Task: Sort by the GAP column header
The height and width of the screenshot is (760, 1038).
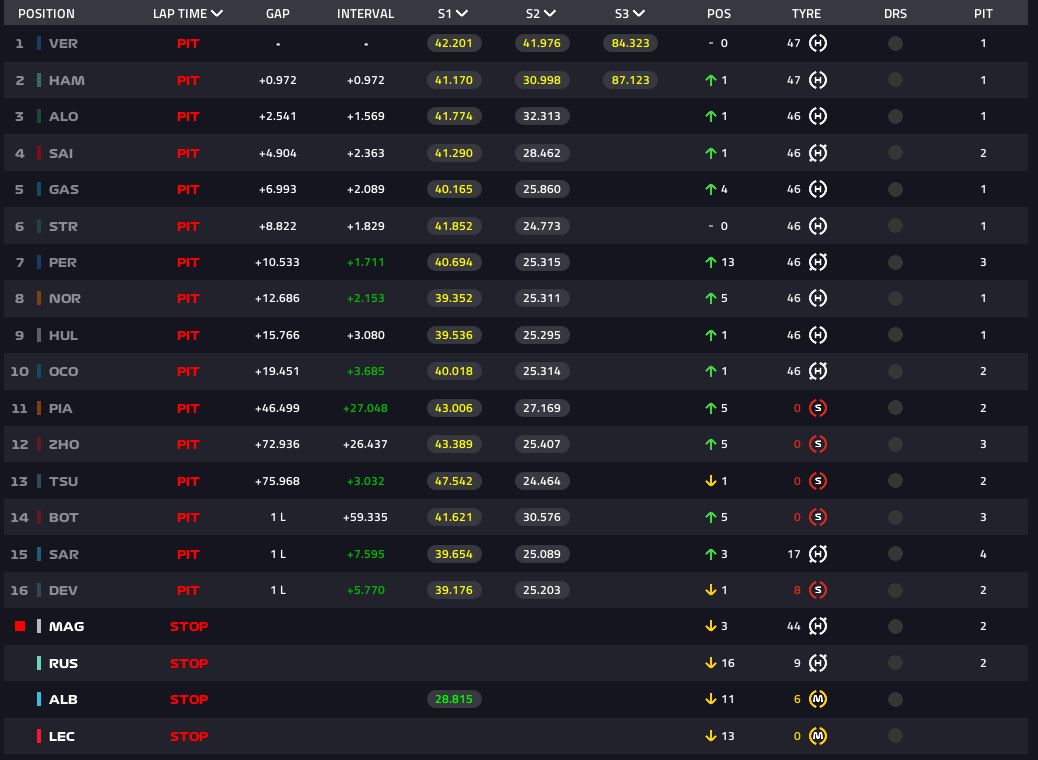Action: pos(278,14)
